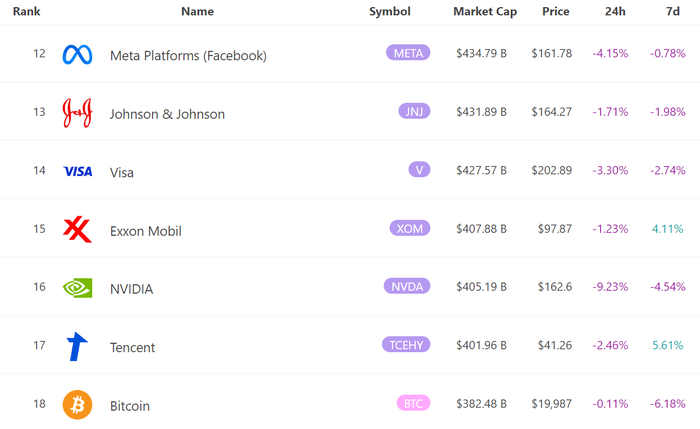Click the JNJ ticker badge

click(414, 111)
